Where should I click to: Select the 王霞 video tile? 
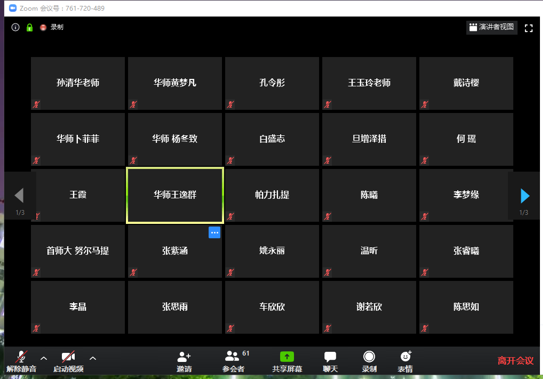pyautogui.click(x=78, y=195)
